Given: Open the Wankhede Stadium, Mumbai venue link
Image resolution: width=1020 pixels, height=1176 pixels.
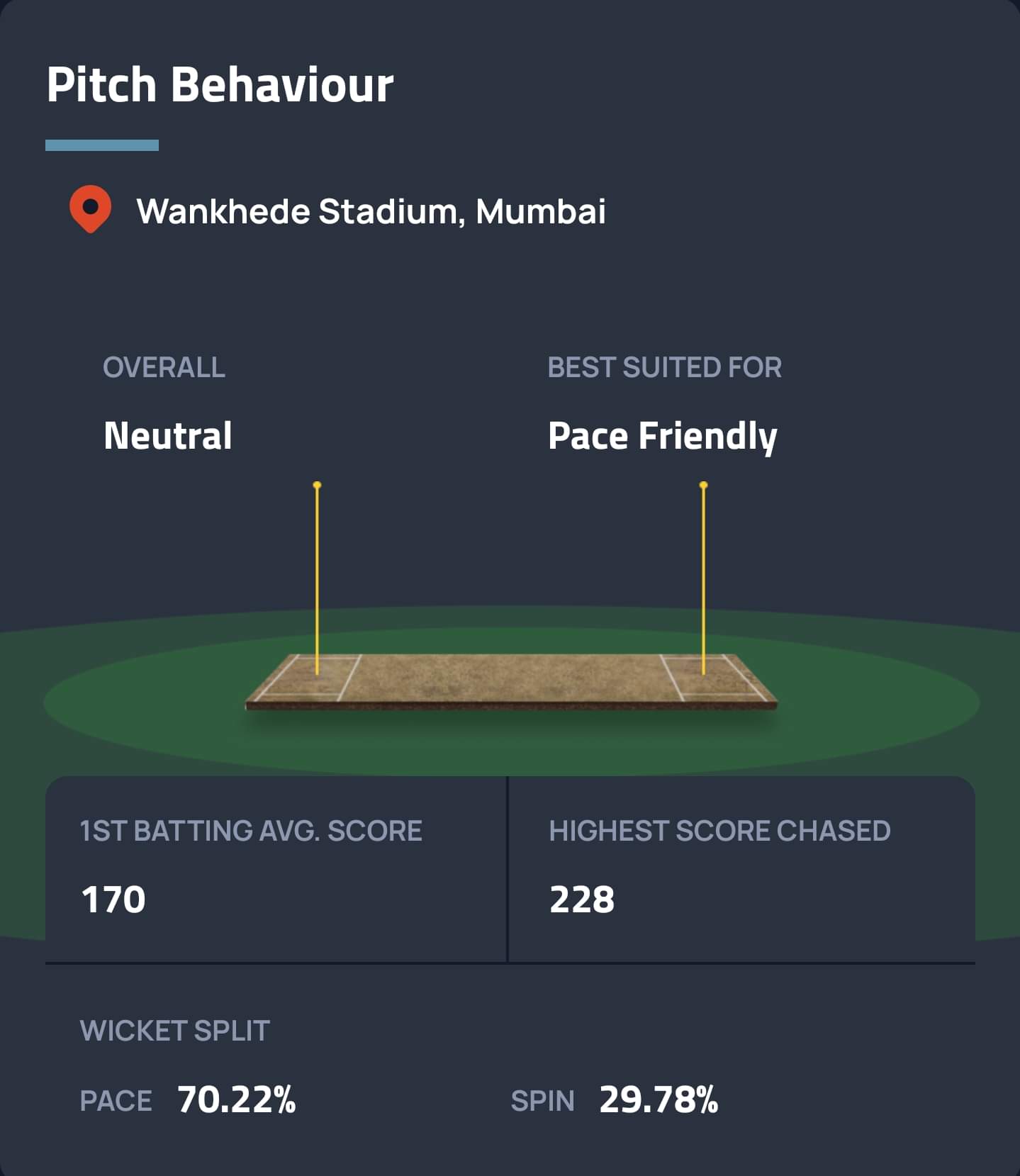Looking at the screenshot, I should 371,211.
